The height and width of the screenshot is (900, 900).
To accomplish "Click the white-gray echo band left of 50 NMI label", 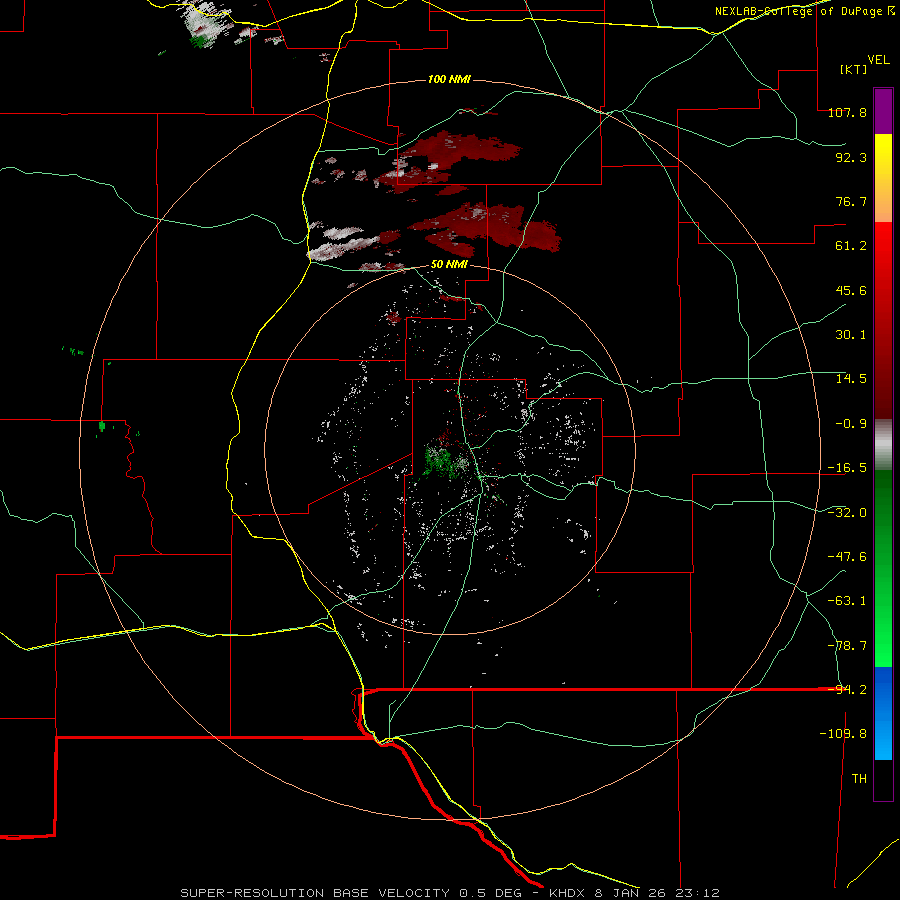I will pyautogui.click(x=344, y=244).
